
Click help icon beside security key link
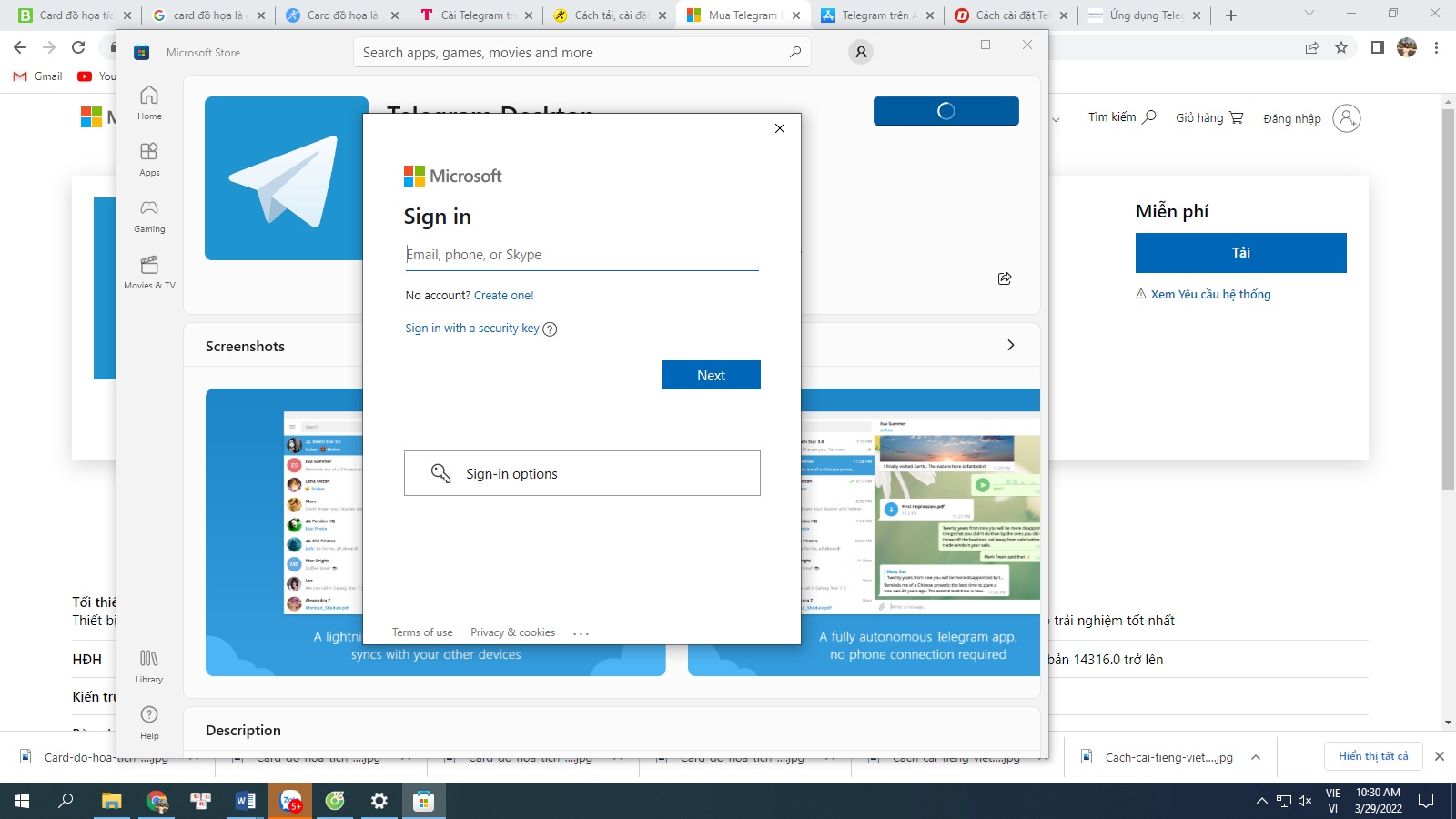[x=550, y=329]
